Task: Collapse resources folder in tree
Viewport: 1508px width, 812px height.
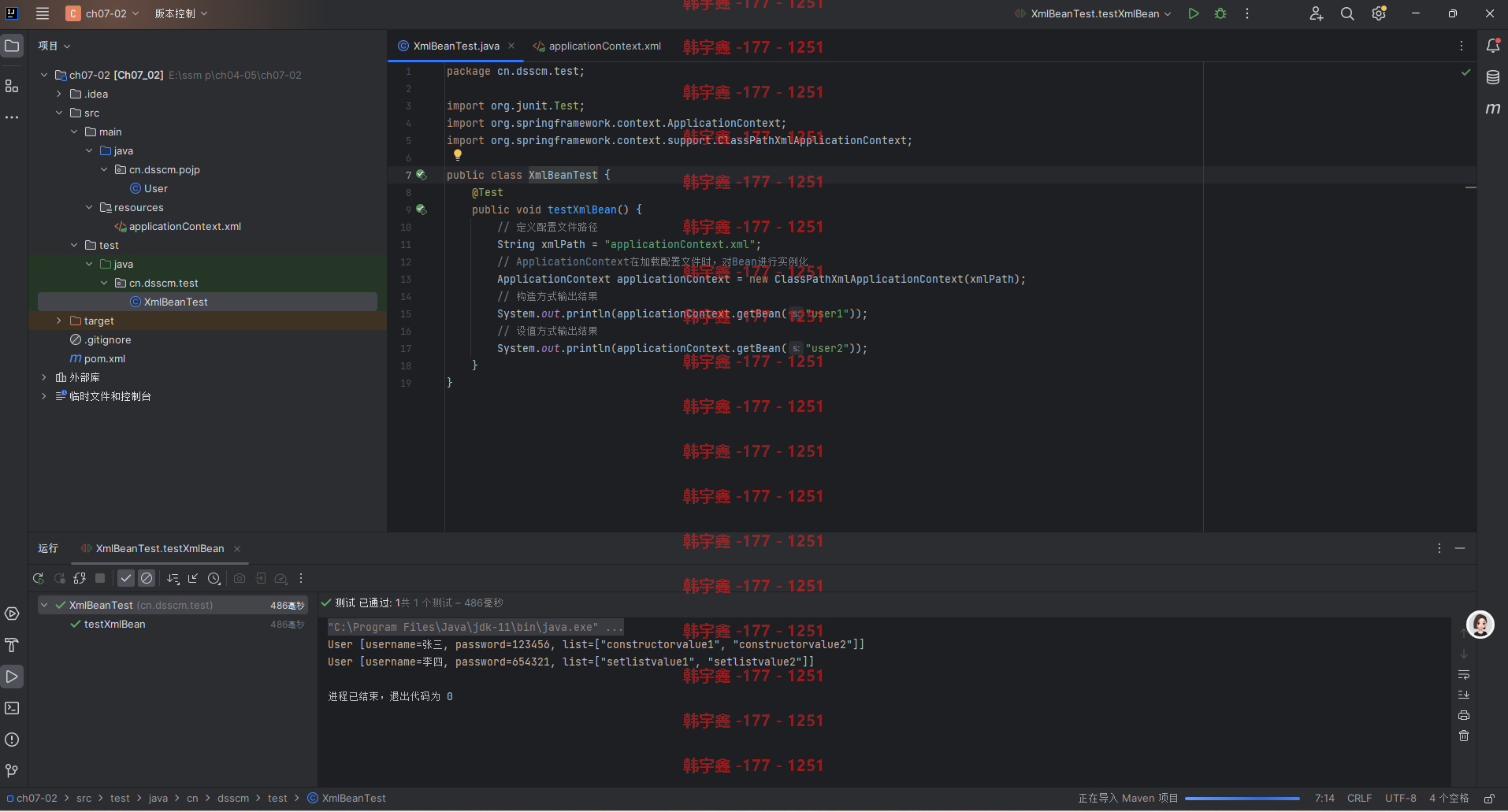Action: (x=89, y=207)
